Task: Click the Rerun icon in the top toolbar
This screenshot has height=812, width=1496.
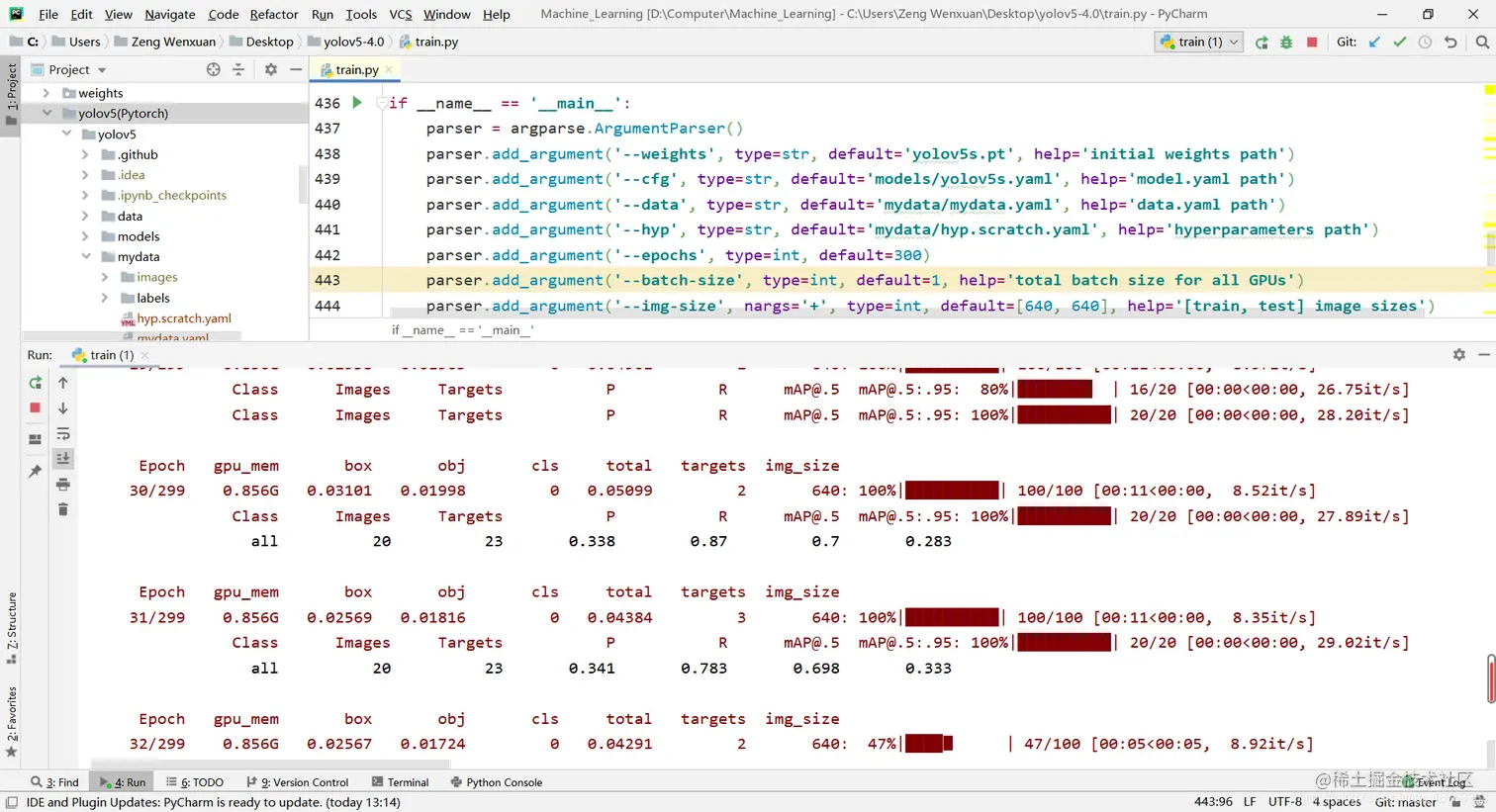Action: coord(1262,43)
